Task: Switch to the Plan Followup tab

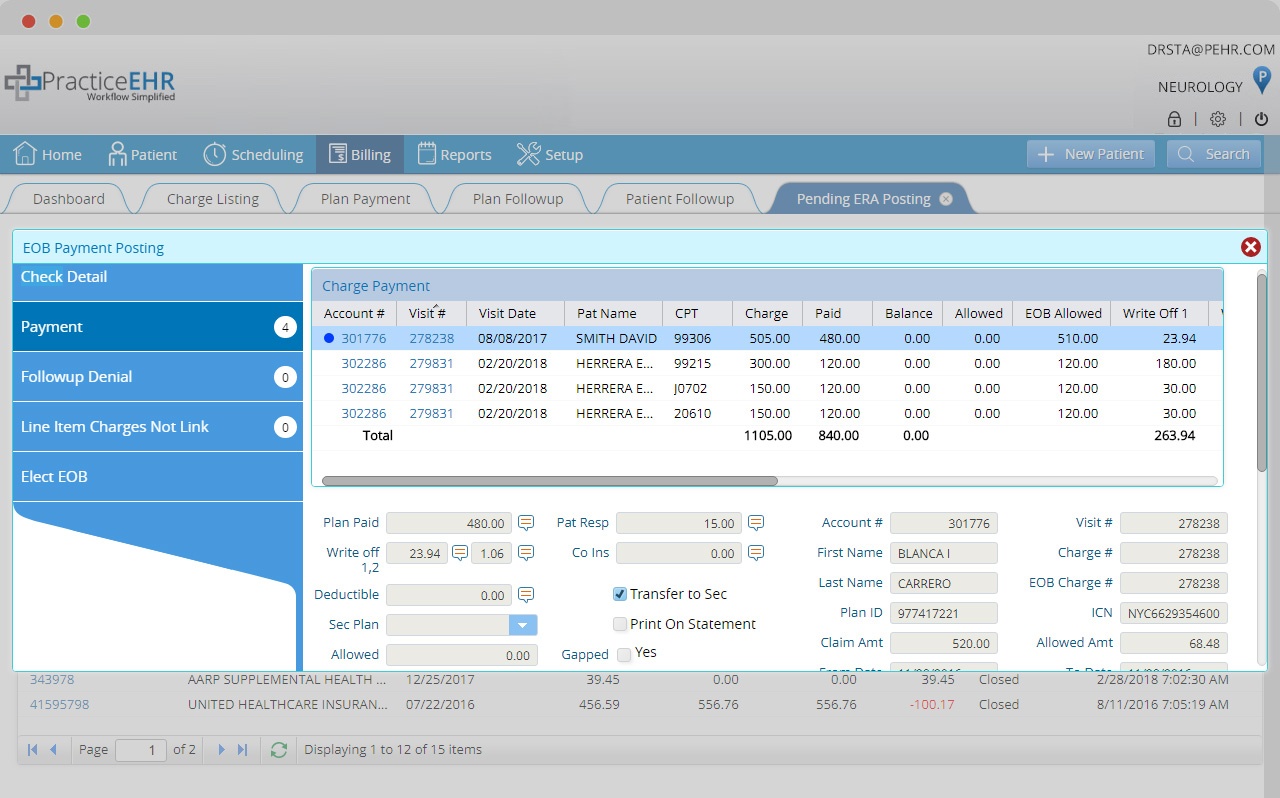Action: [x=517, y=199]
